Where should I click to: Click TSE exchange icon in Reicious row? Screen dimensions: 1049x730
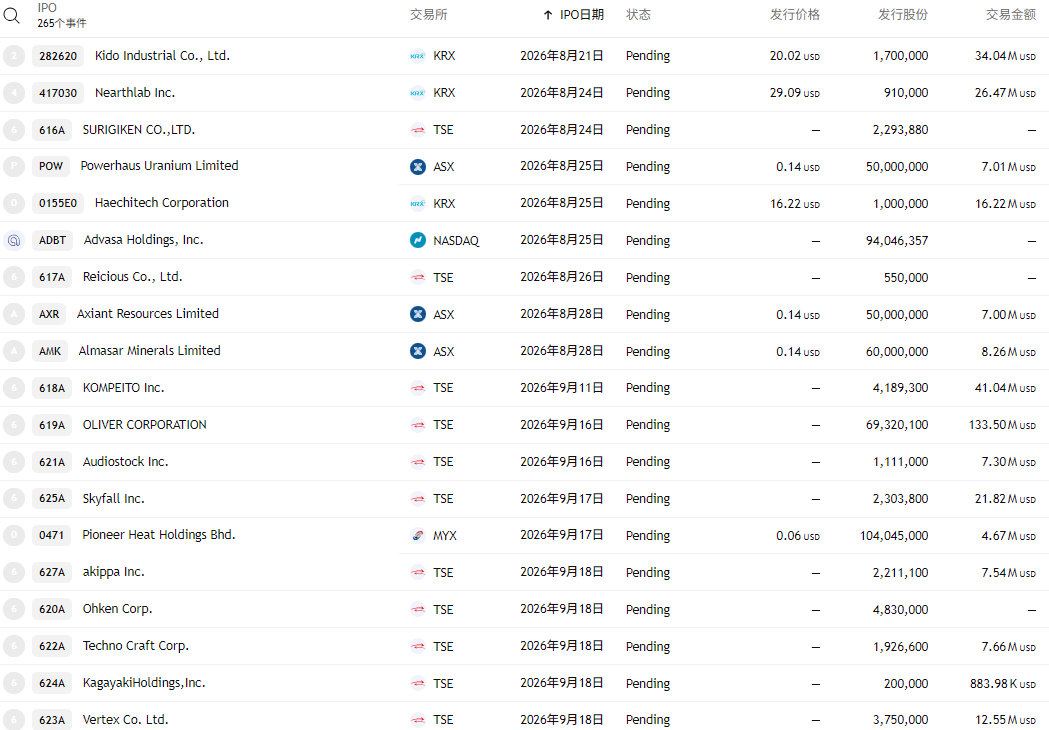pos(417,277)
